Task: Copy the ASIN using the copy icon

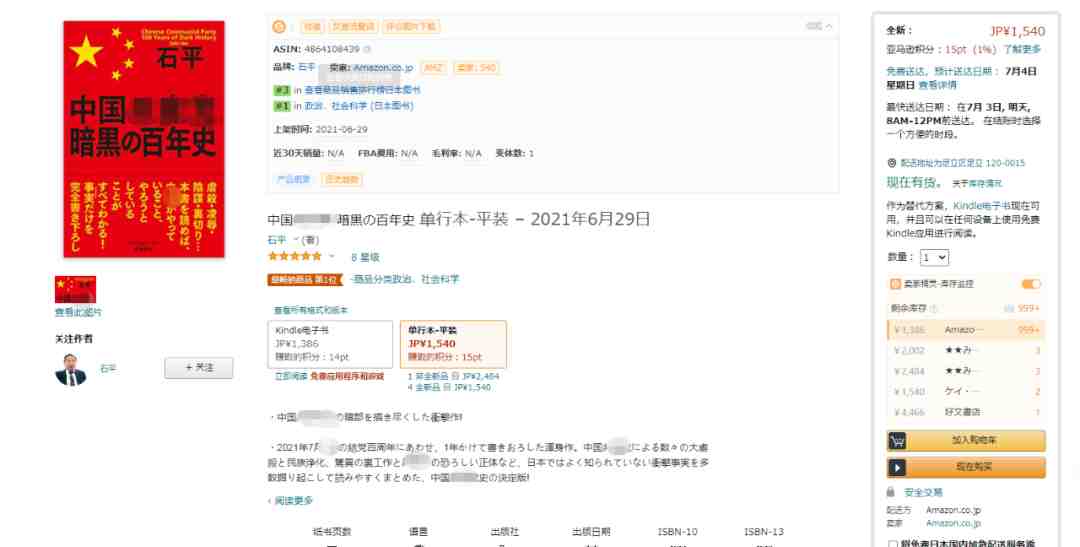Action: [367, 50]
